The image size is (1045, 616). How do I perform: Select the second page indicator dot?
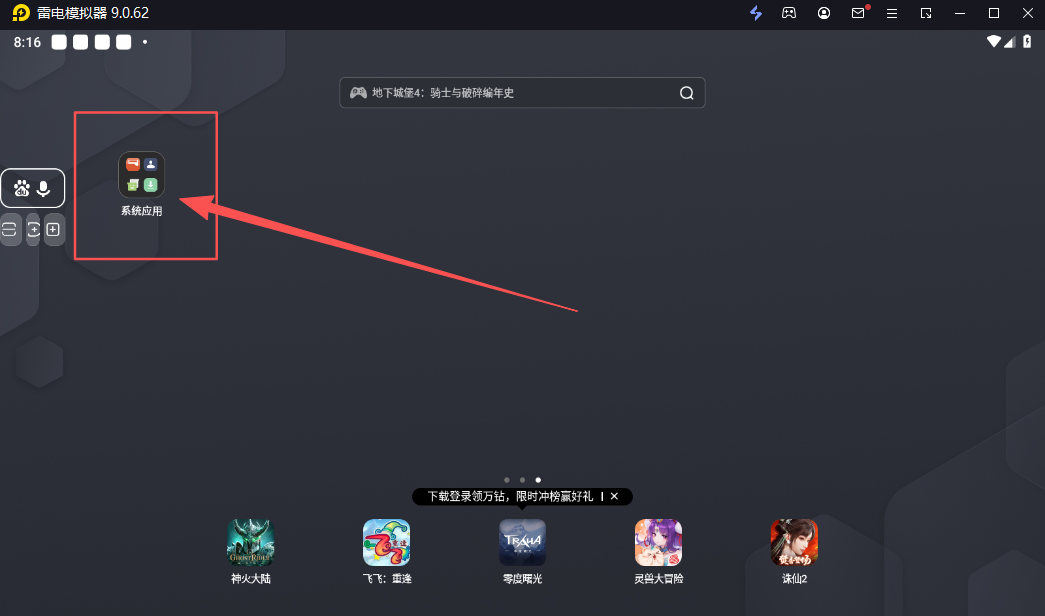[x=522, y=479]
